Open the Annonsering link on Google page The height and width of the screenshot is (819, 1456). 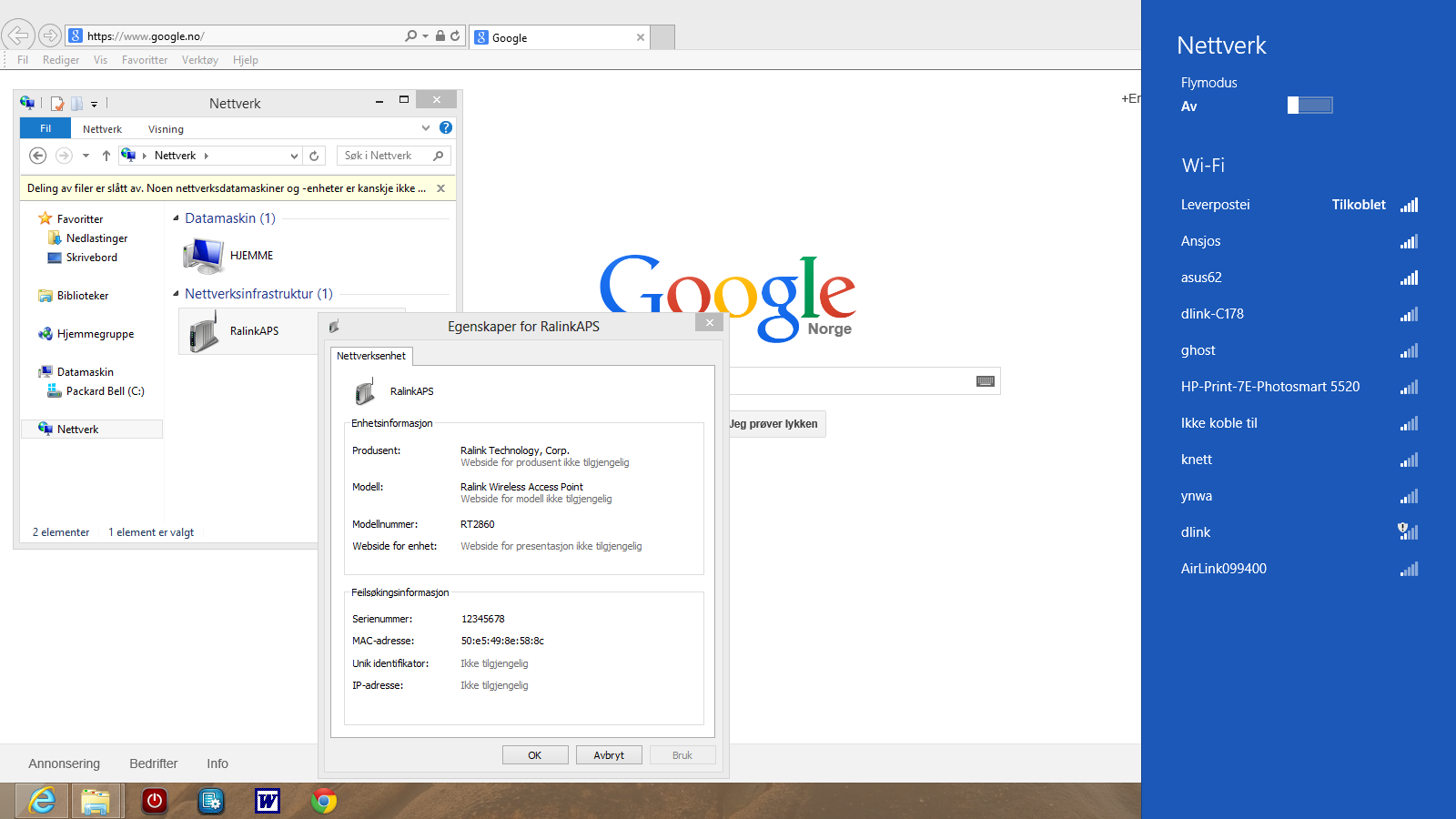point(64,763)
